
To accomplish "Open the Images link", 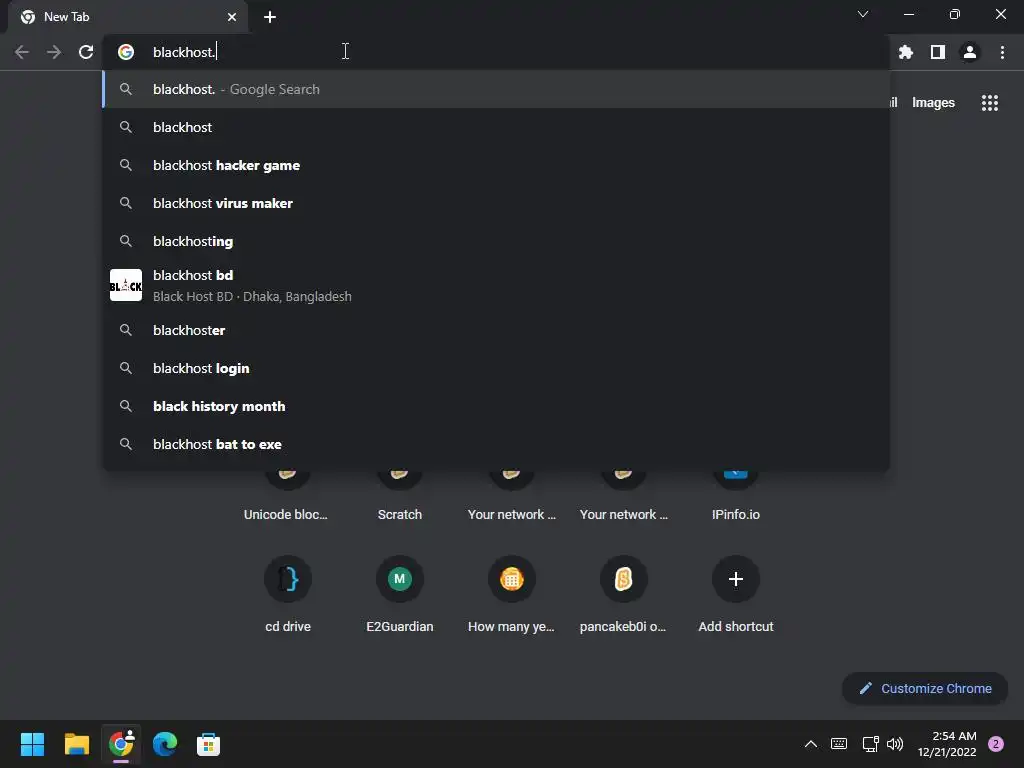I will point(933,103).
